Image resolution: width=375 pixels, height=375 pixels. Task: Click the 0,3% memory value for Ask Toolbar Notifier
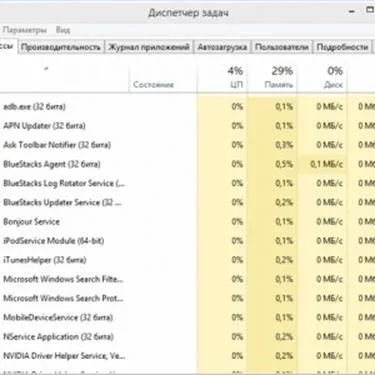click(x=284, y=145)
